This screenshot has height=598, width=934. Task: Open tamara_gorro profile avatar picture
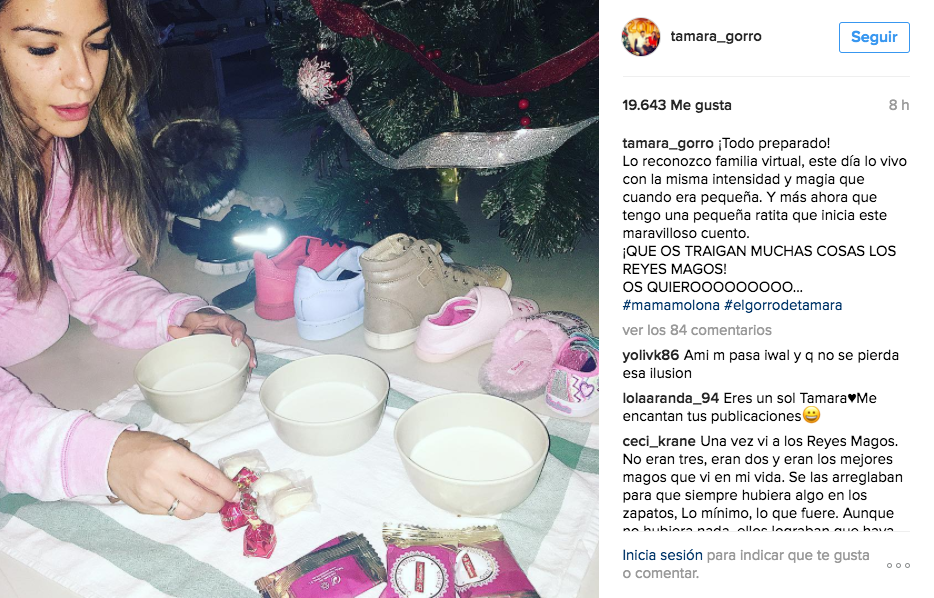[x=641, y=37]
